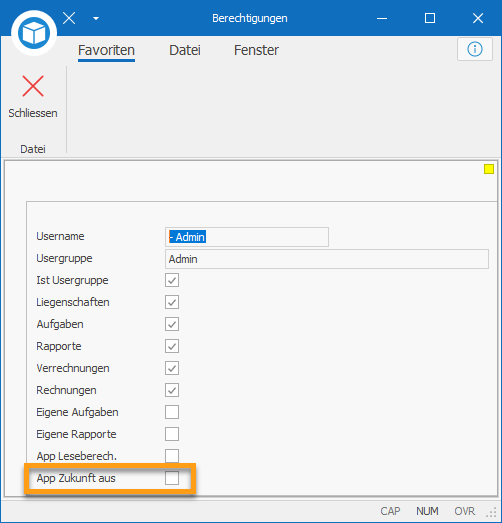This screenshot has width=502, height=523.
Task: Click the red X Schliessen icon
Action: point(33,86)
